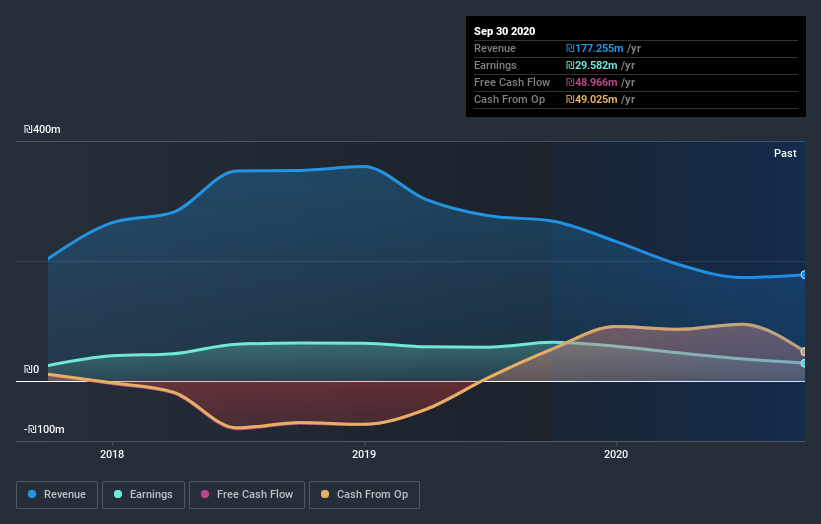Click the Revenue label in tooltip
The height and width of the screenshot is (524, 821).
pyautogui.click(x=495, y=48)
